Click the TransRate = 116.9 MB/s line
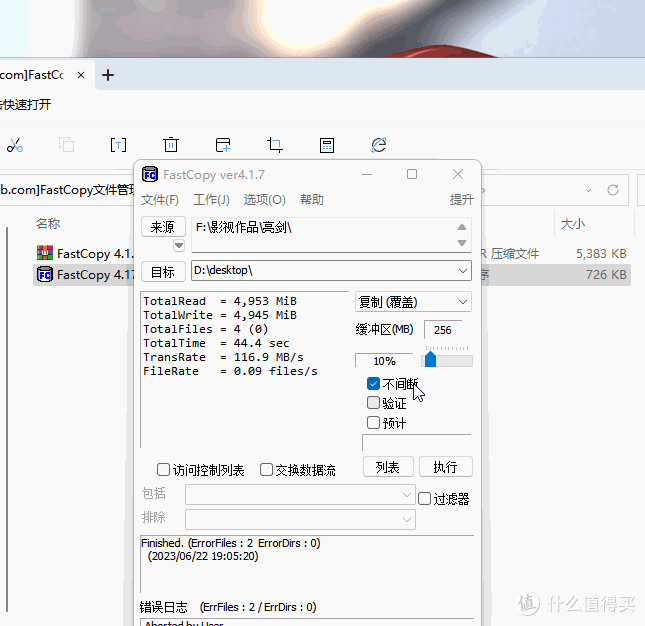Viewport: 645px width, 626px height. point(223,357)
